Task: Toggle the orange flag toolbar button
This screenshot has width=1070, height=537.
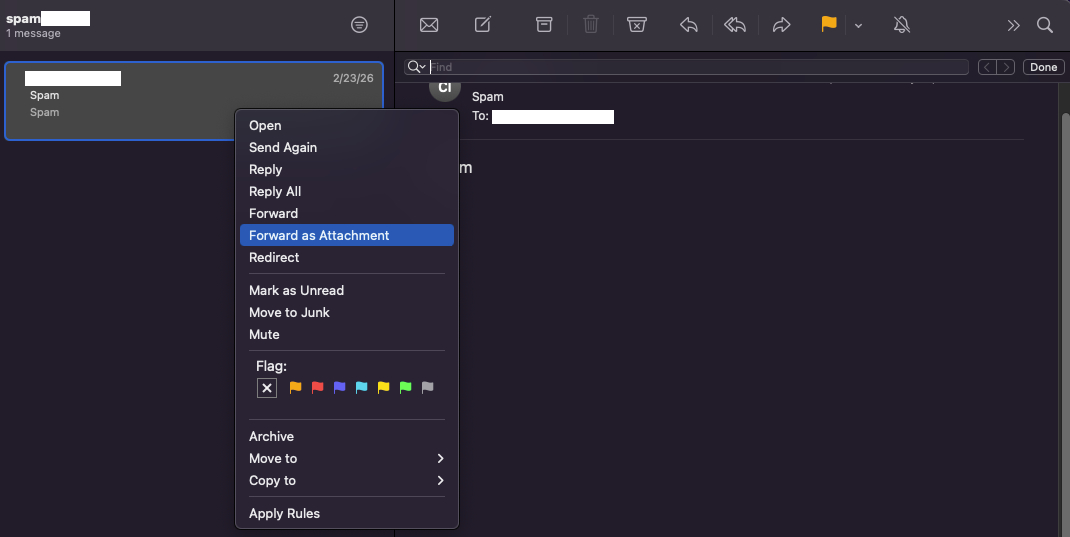Action: pos(828,25)
